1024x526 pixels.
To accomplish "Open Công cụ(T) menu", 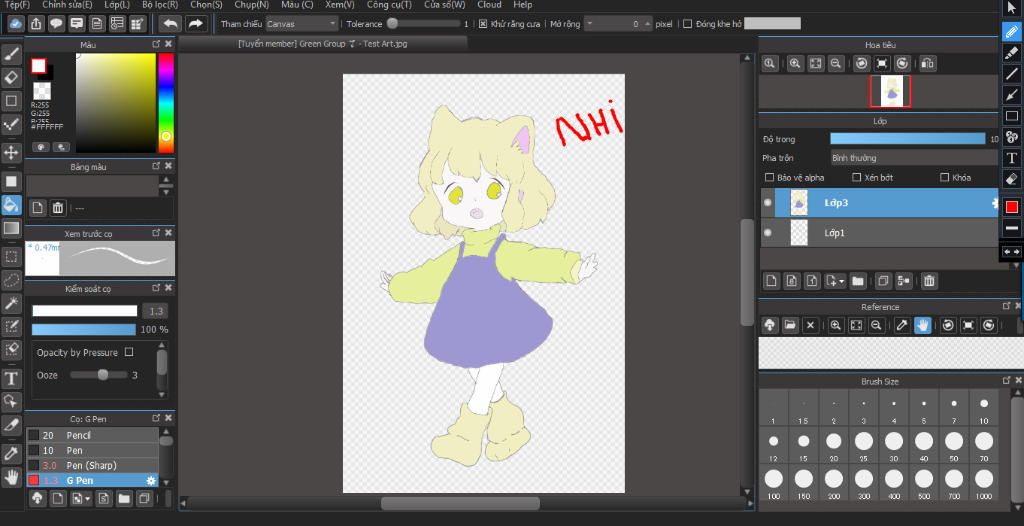I will coord(389,5).
